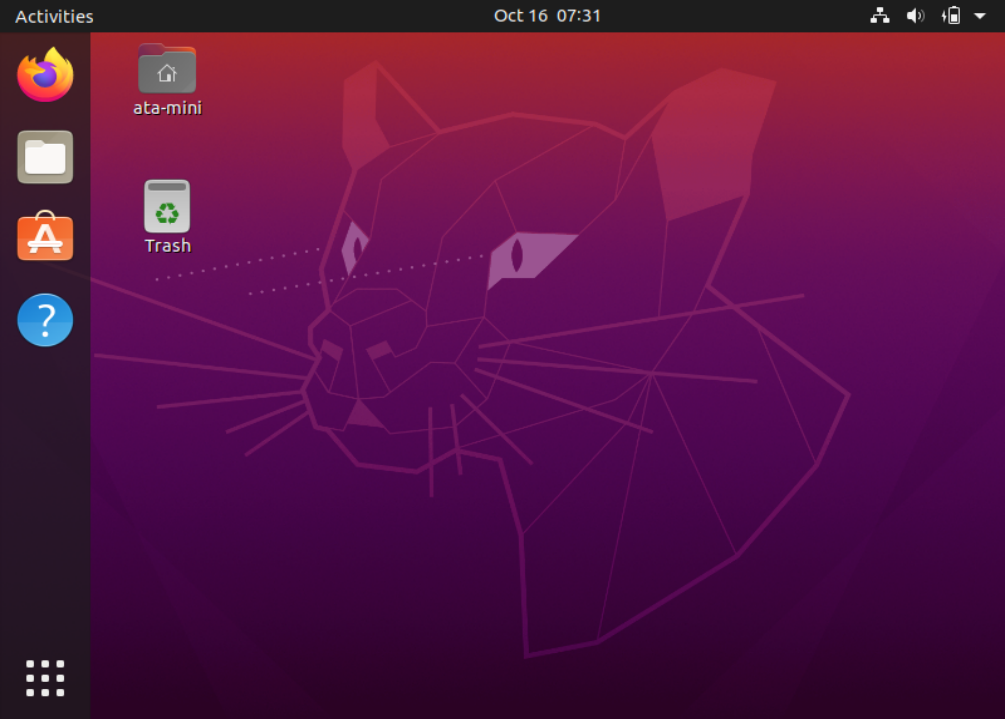The height and width of the screenshot is (719, 1005).
Task: Select the Trash desktop icon
Action: [x=167, y=206]
